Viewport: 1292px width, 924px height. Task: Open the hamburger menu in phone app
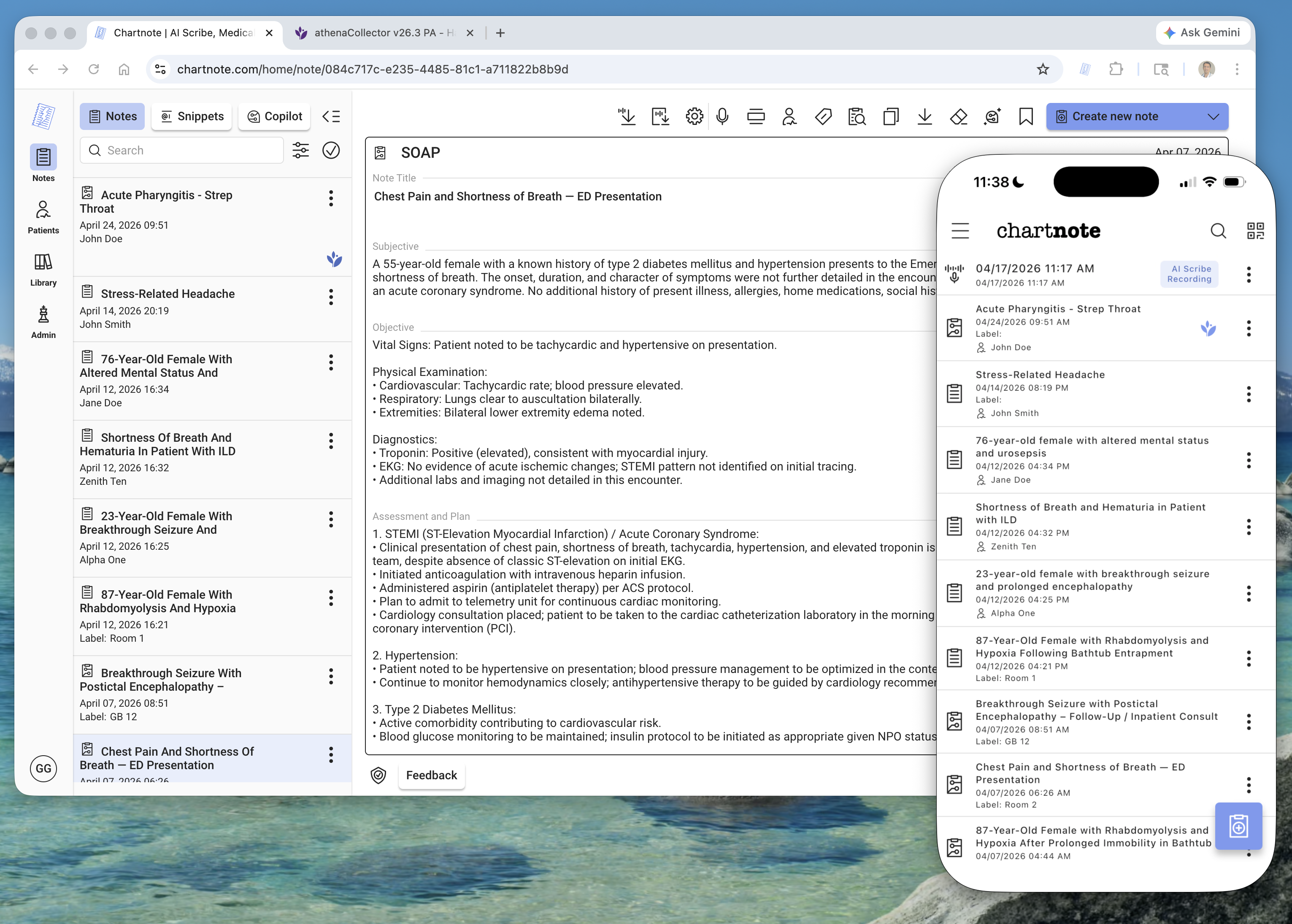pos(960,230)
